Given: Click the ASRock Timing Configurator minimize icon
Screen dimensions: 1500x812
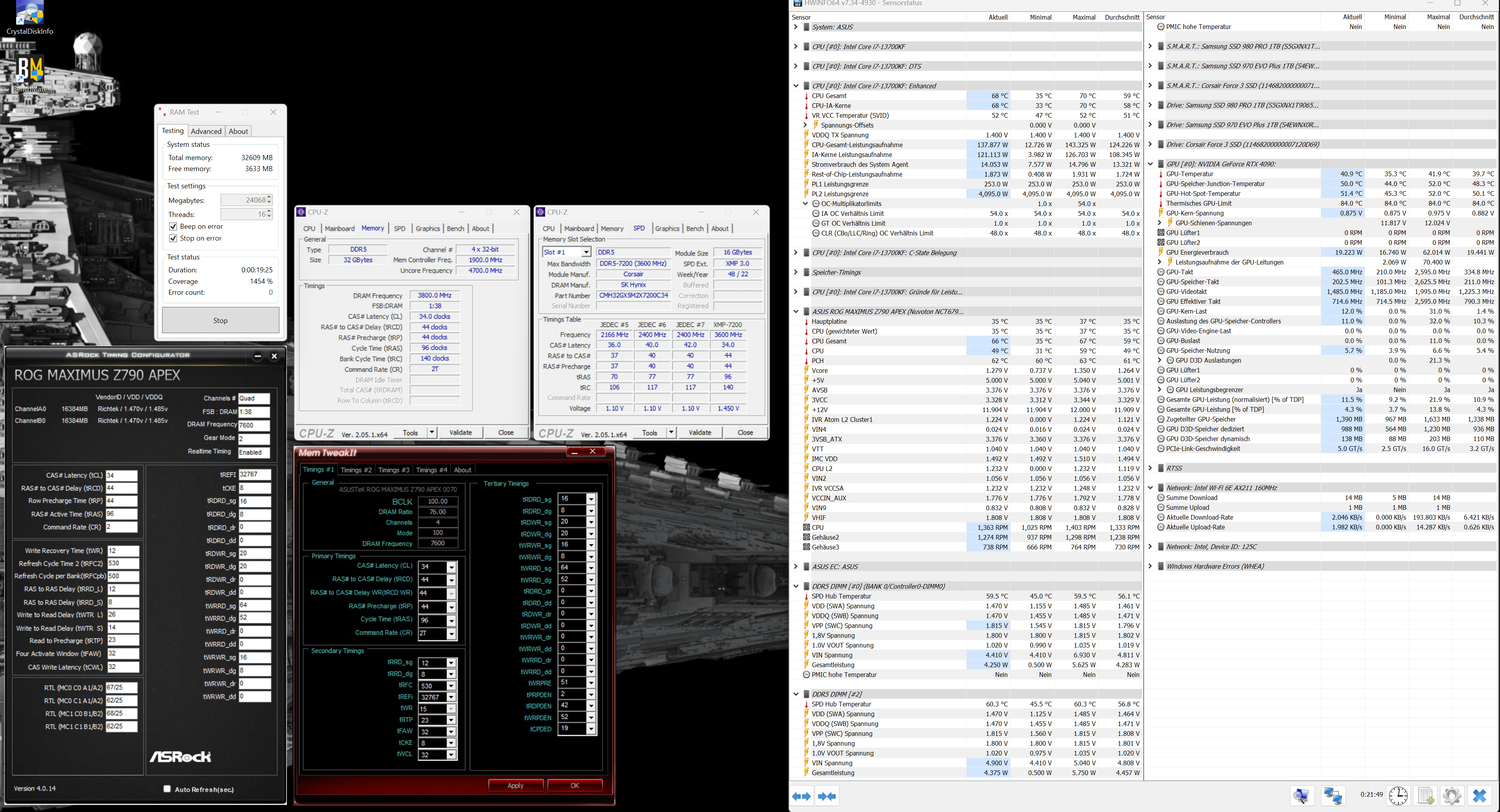Looking at the screenshot, I should coord(257,356).
